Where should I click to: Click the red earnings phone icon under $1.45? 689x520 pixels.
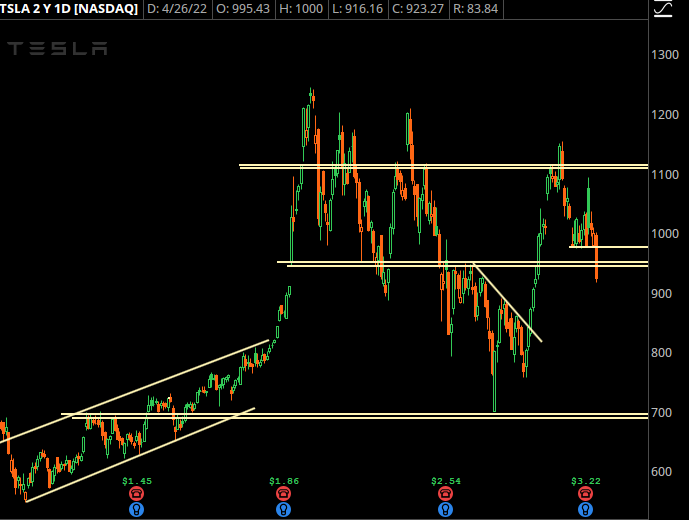point(137,494)
